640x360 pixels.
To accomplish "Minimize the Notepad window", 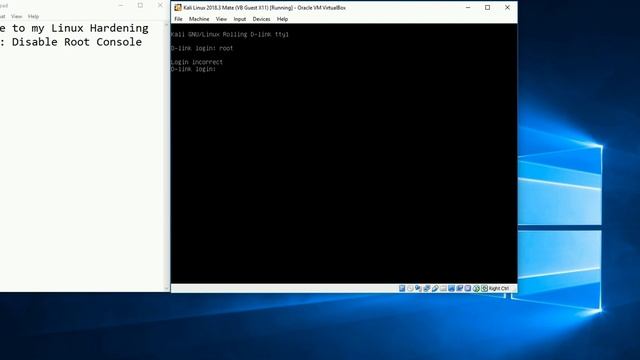I will point(121,5).
